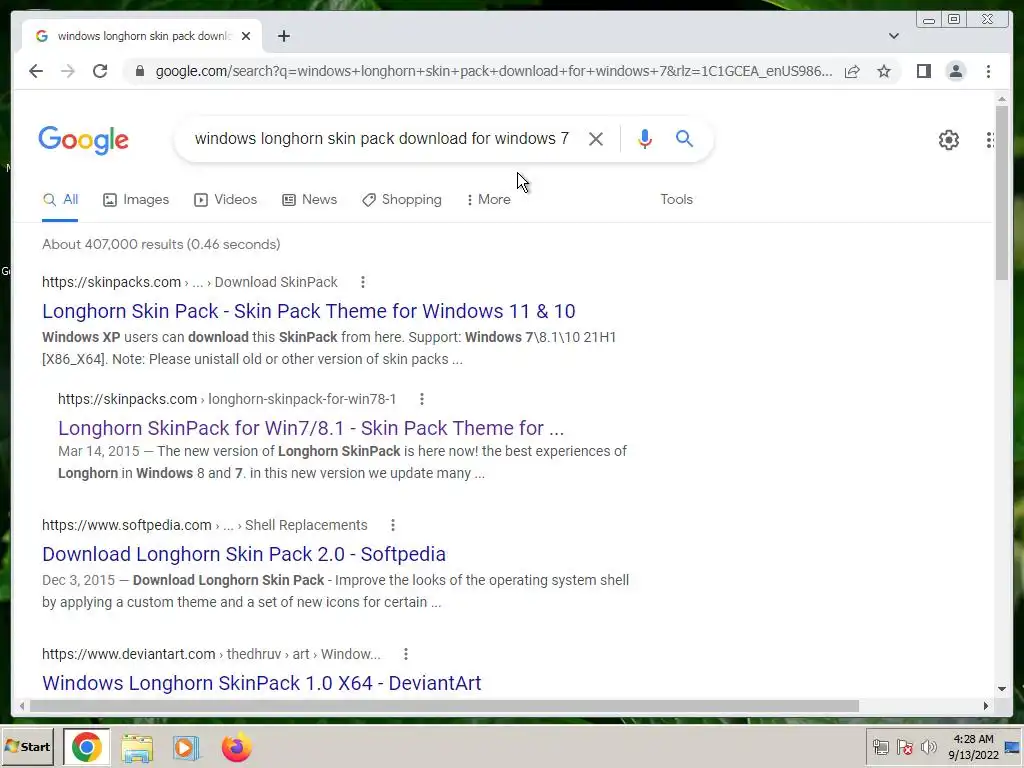Image resolution: width=1024 pixels, height=768 pixels.
Task: Open the network tray icon
Action: pos(880,747)
